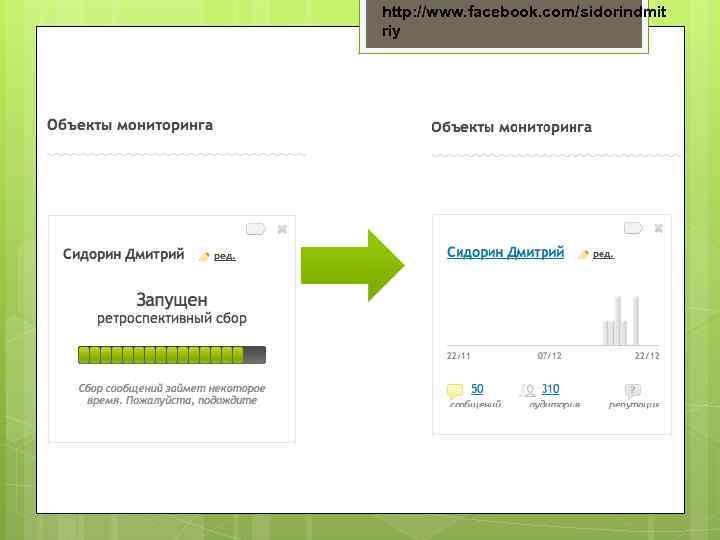Click the pencil icon in the left card
This screenshot has width=720, height=540.
coord(204,256)
